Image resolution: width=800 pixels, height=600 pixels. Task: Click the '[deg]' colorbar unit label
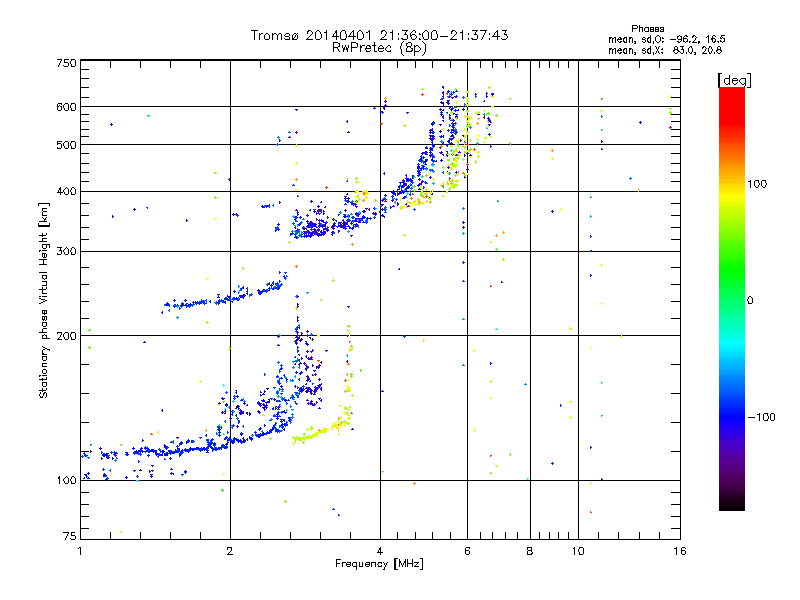(x=734, y=80)
